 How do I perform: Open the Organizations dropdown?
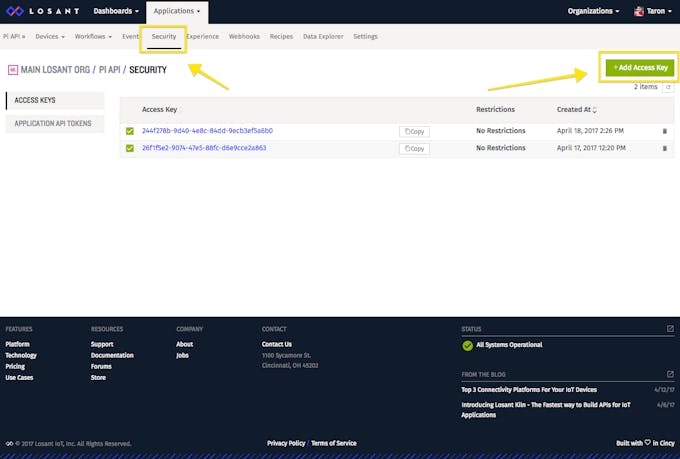[x=593, y=11]
